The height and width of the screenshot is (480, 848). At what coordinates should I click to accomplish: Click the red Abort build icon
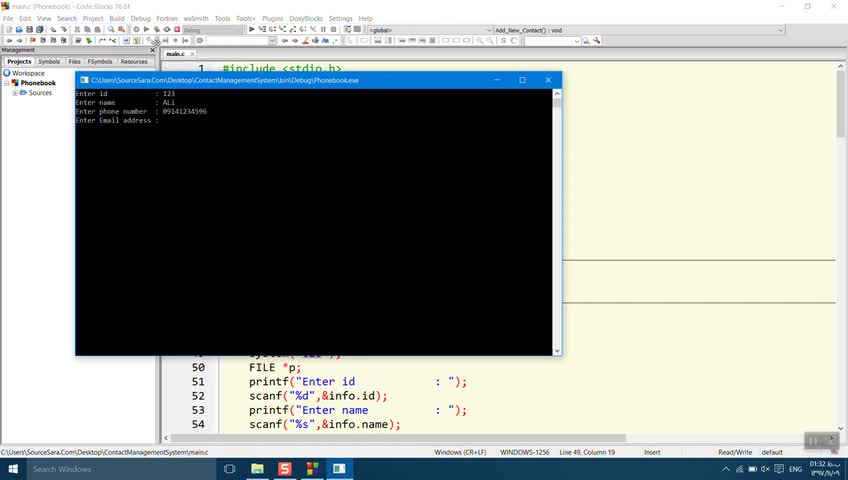point(177,29)
